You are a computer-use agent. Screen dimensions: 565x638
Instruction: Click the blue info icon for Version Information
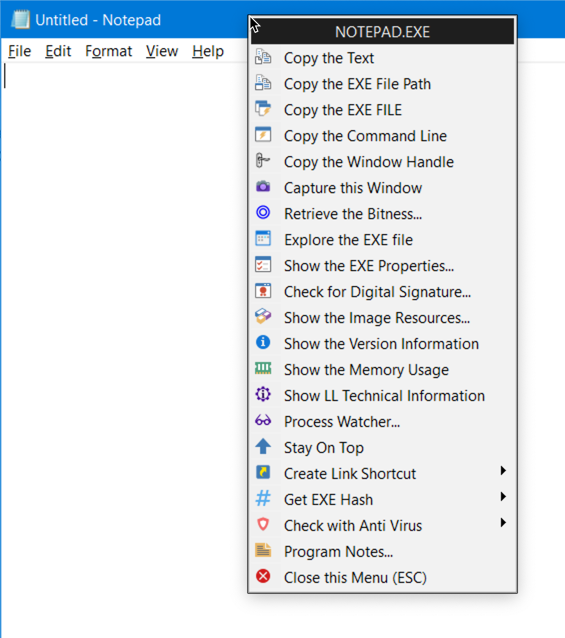(263, 342)
